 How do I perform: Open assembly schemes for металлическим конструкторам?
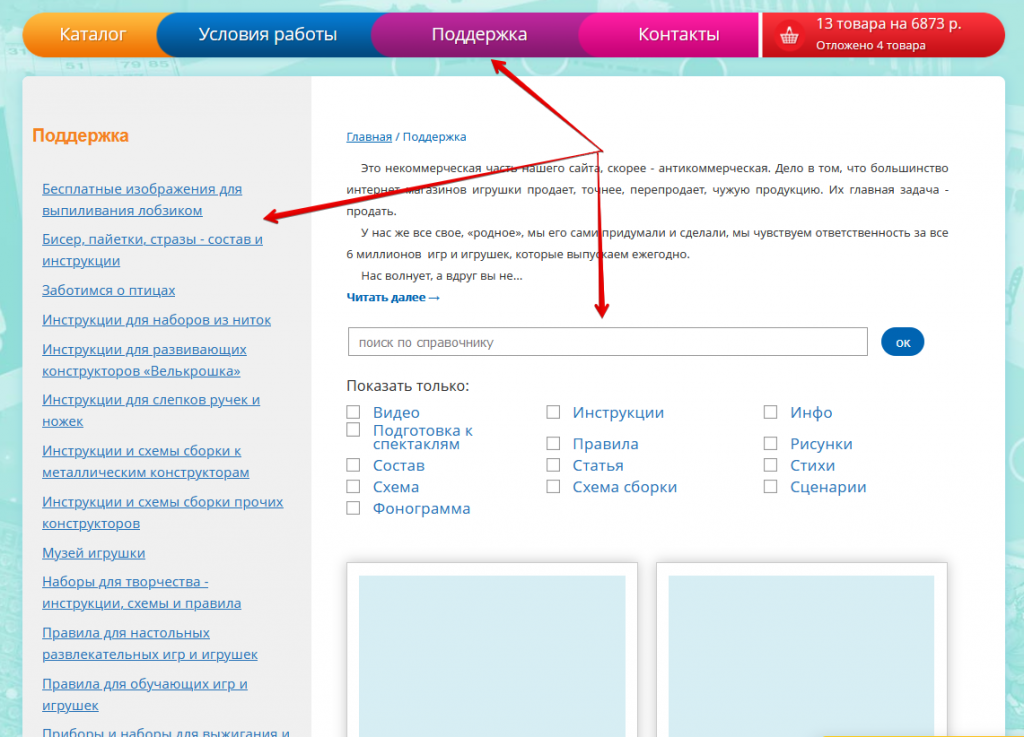(x=146, y=462)
